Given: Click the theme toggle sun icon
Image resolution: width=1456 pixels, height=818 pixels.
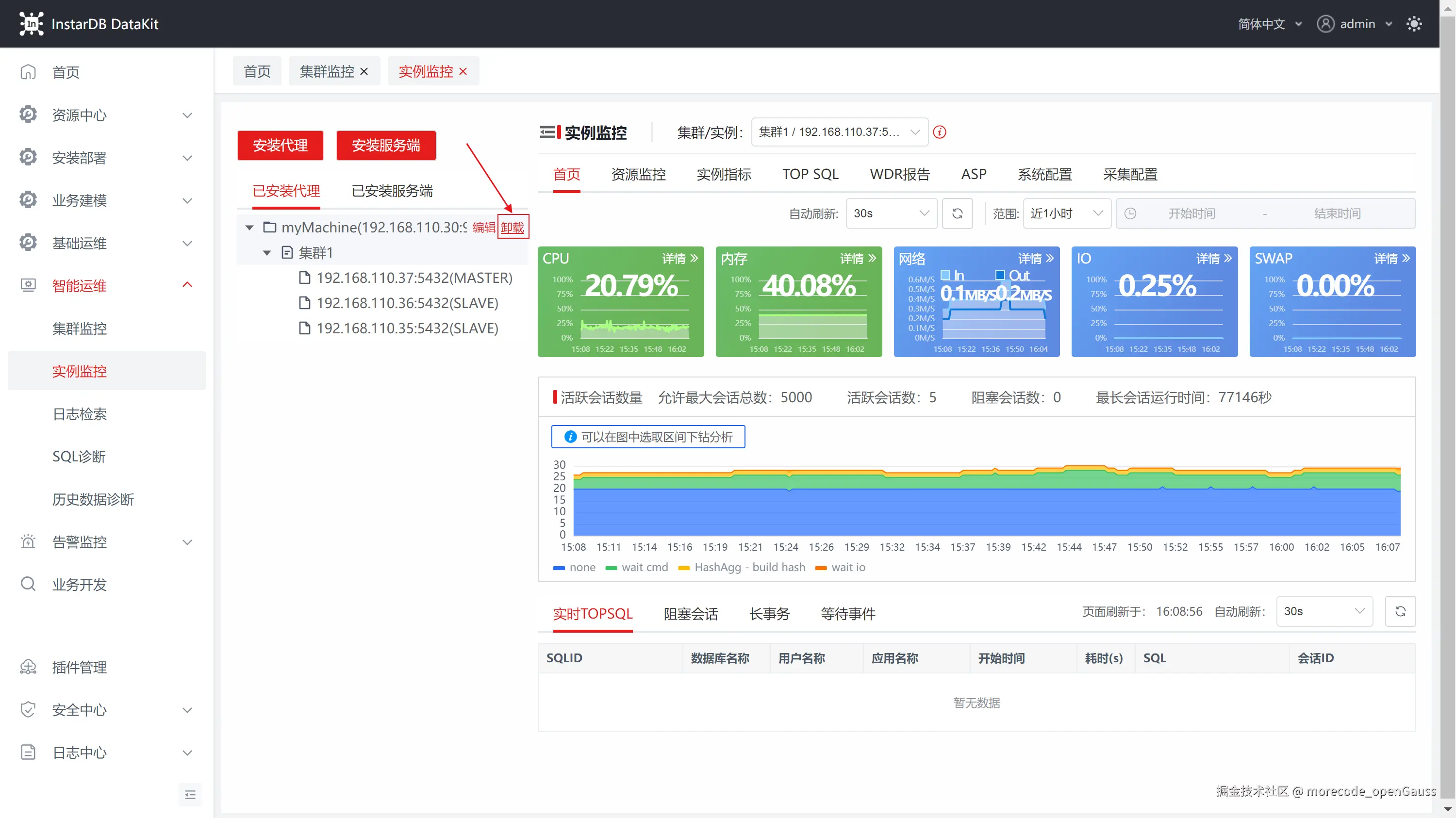Looking at the screenshot, I should [1414, 24].
